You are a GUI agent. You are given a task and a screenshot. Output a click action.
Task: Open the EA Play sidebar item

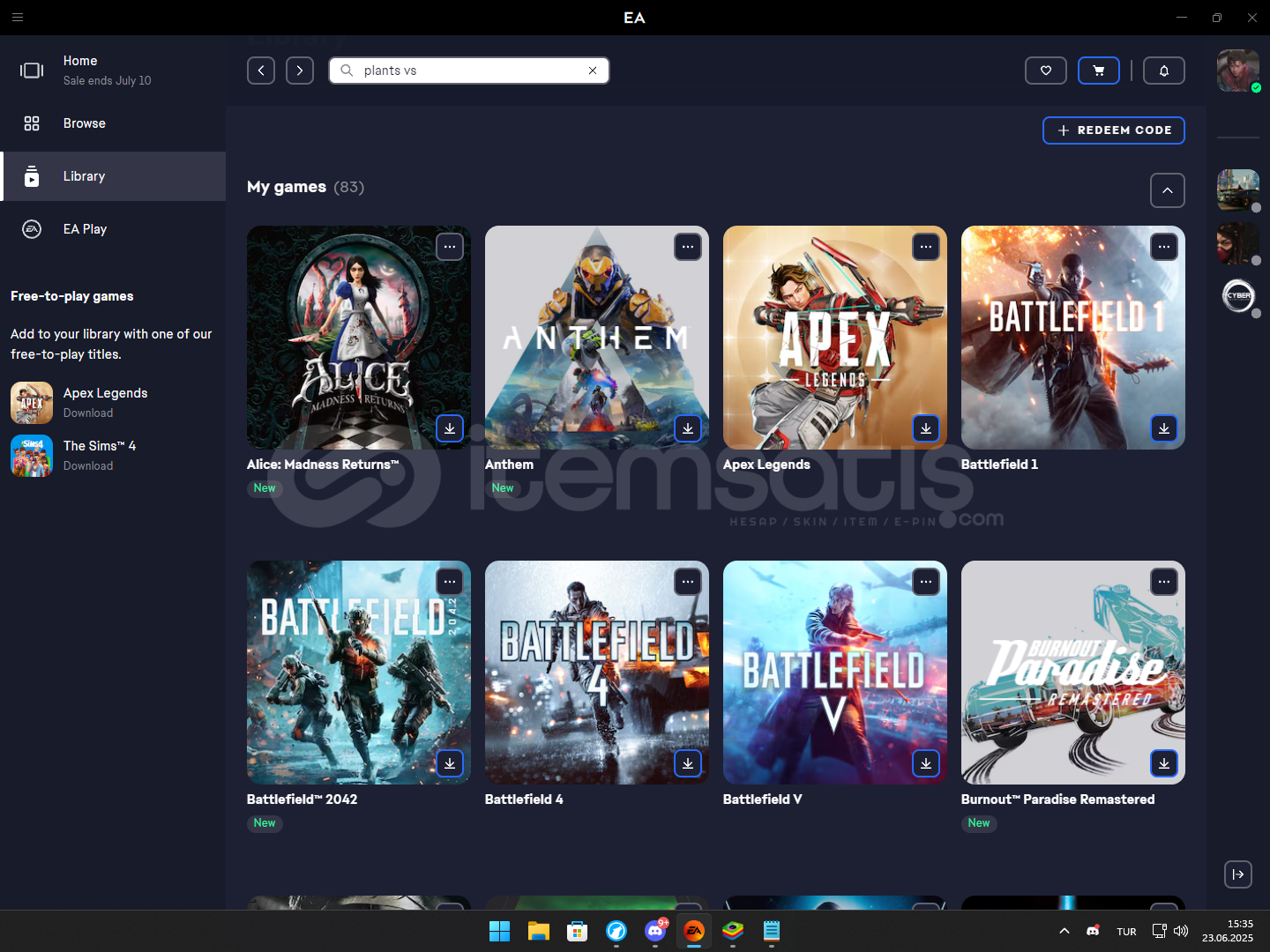point(113,229)
